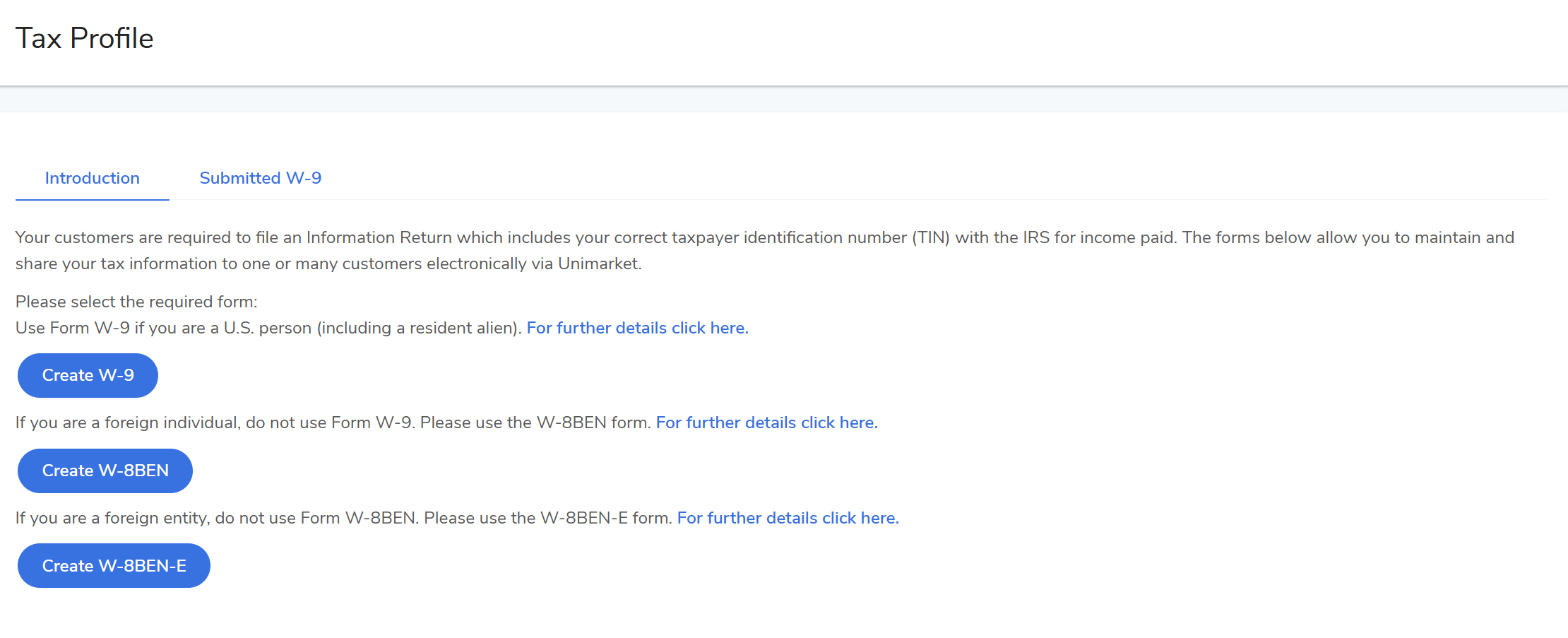Click the Create W-8BEN button
The width and height of the screenshot is (1568, 638).
(x=105, y=471)
